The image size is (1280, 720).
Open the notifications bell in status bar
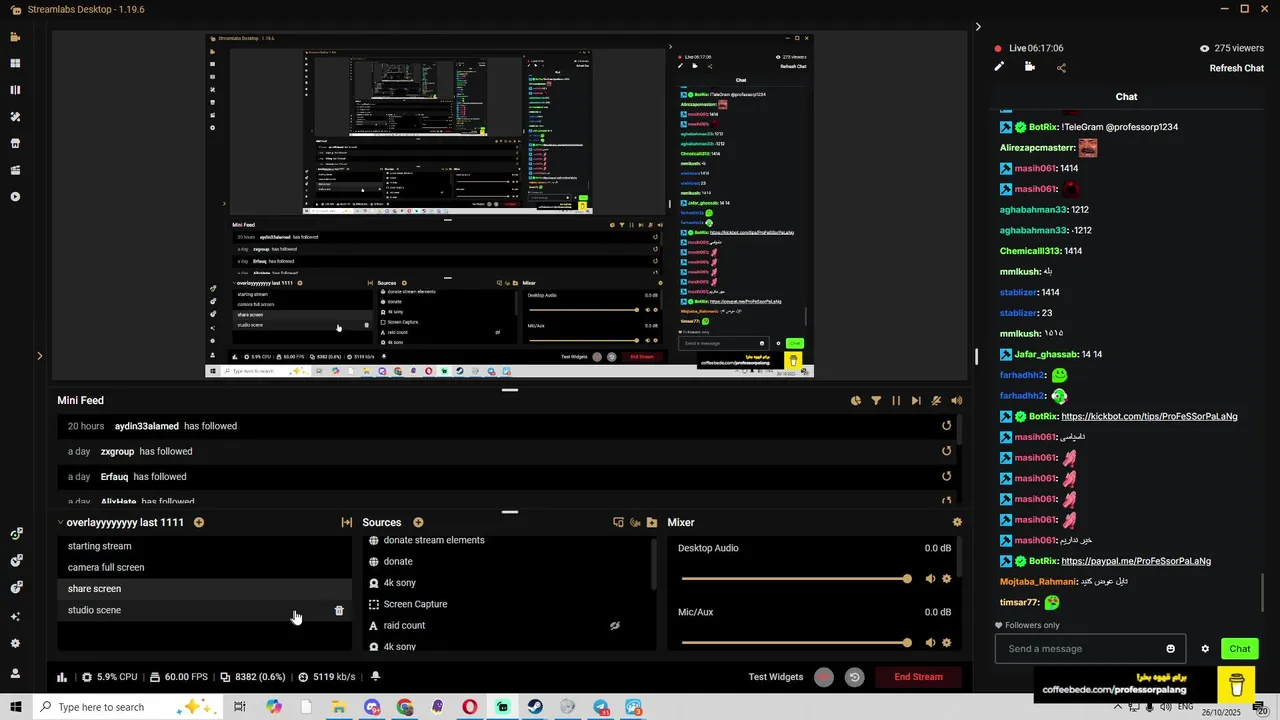[x=375, y=677]
